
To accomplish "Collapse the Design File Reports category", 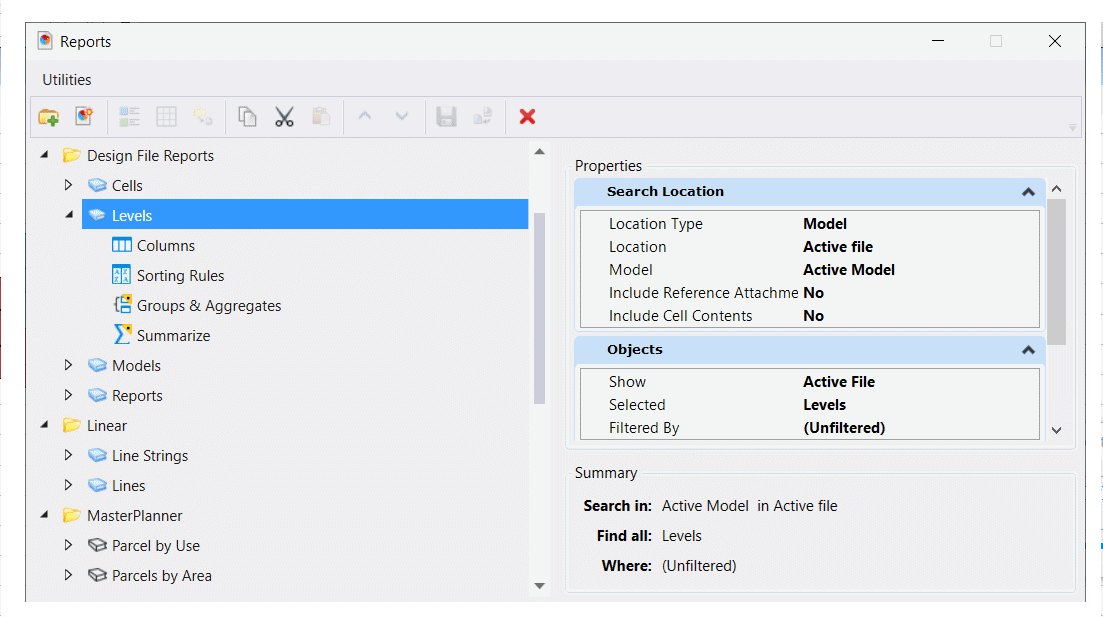I will [44, 155].
